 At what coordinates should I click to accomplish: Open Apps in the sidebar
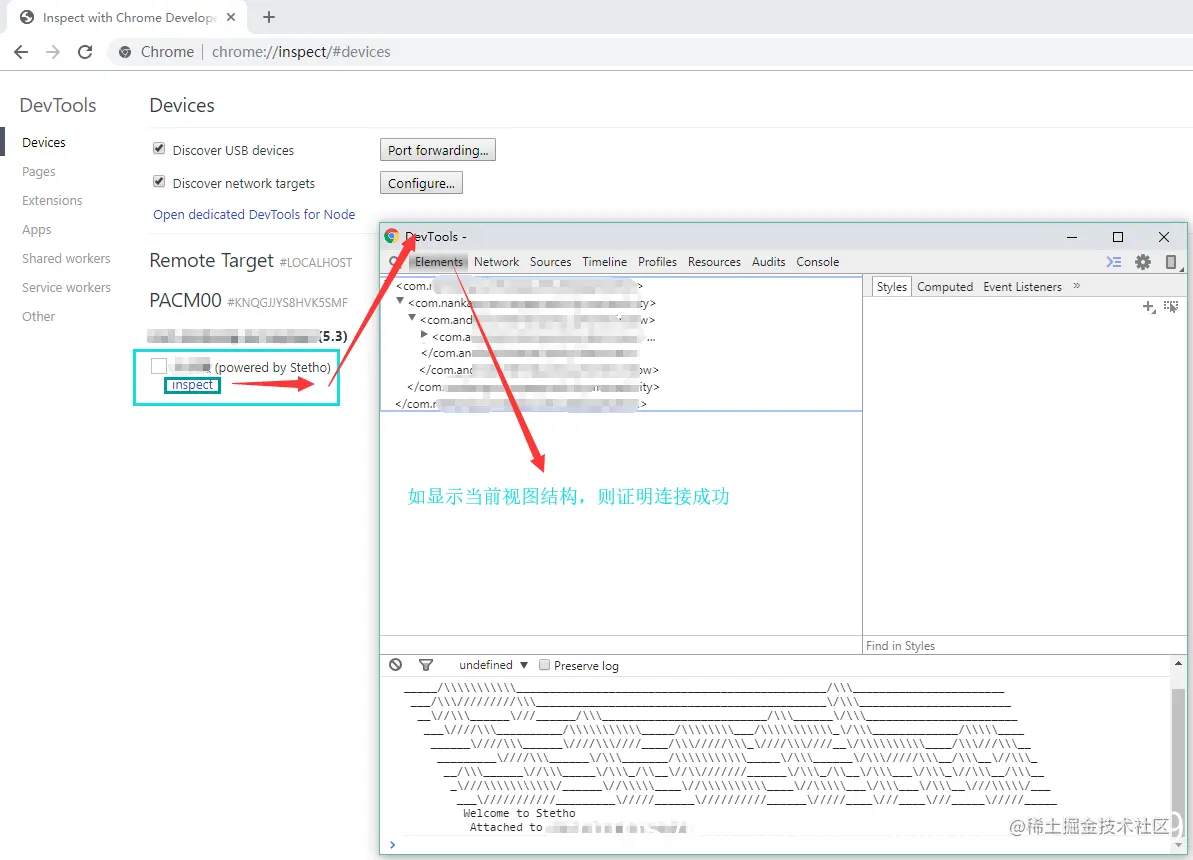37,229
